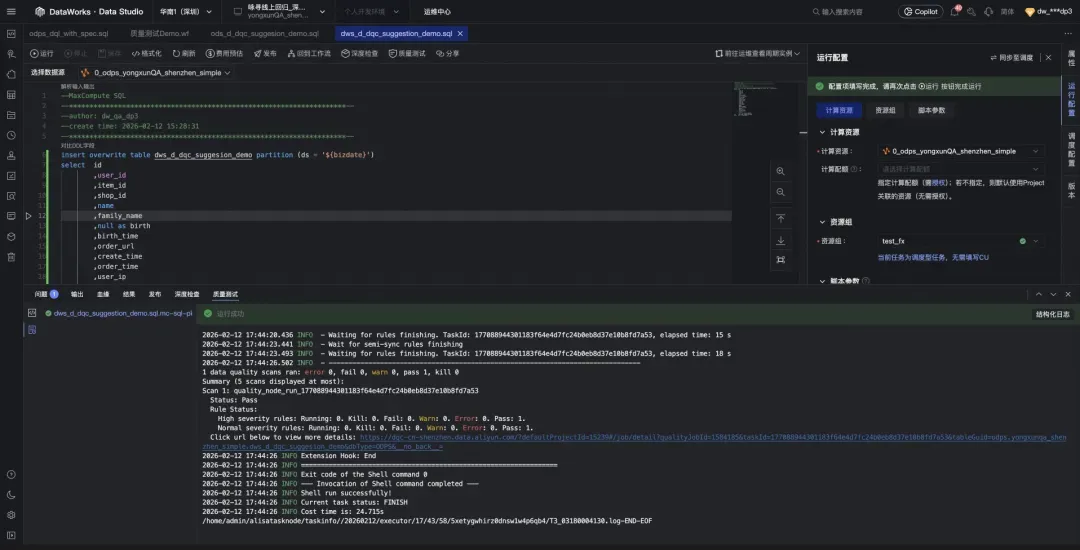The image size is (1080, 550).
Task: Open the 属性 (Properties) side tab
Action: (x=1071, y=59)
